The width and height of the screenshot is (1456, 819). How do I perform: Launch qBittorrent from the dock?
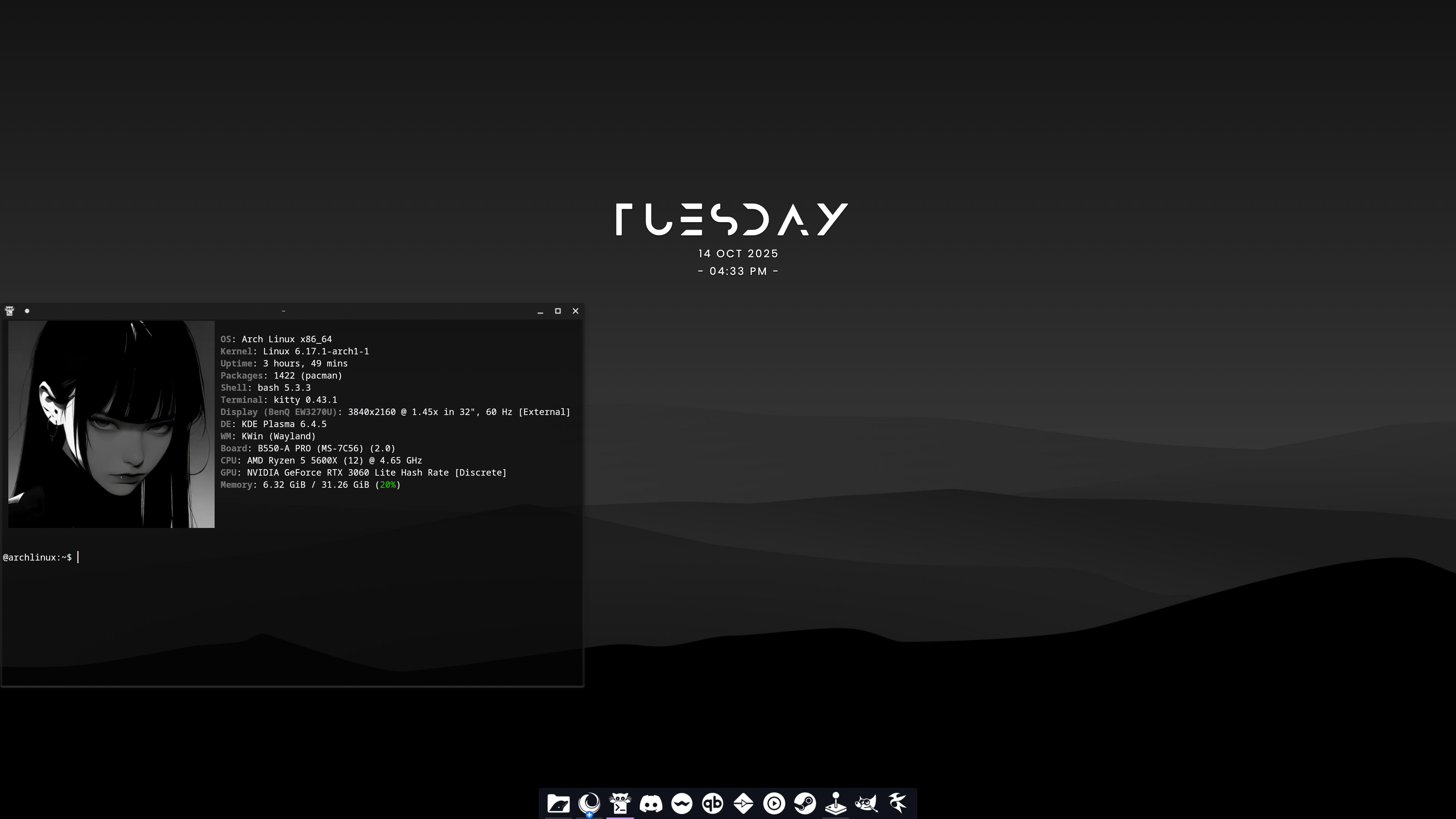pos(712,803)
